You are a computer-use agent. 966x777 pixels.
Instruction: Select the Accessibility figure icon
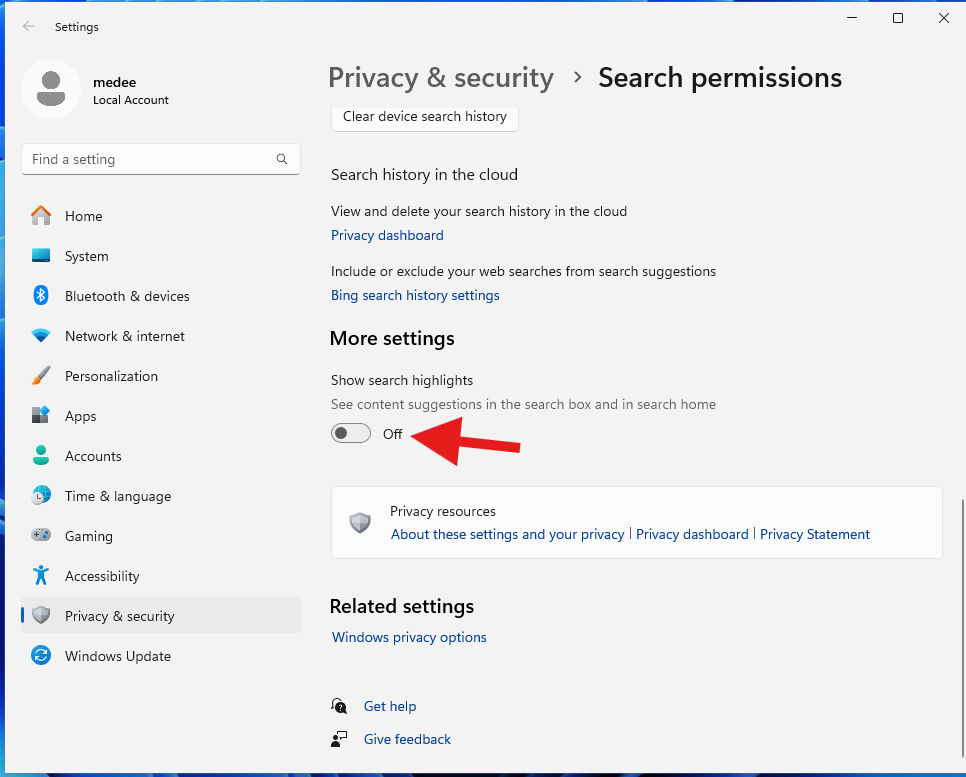pyautogui.click(x=41, y=576)
